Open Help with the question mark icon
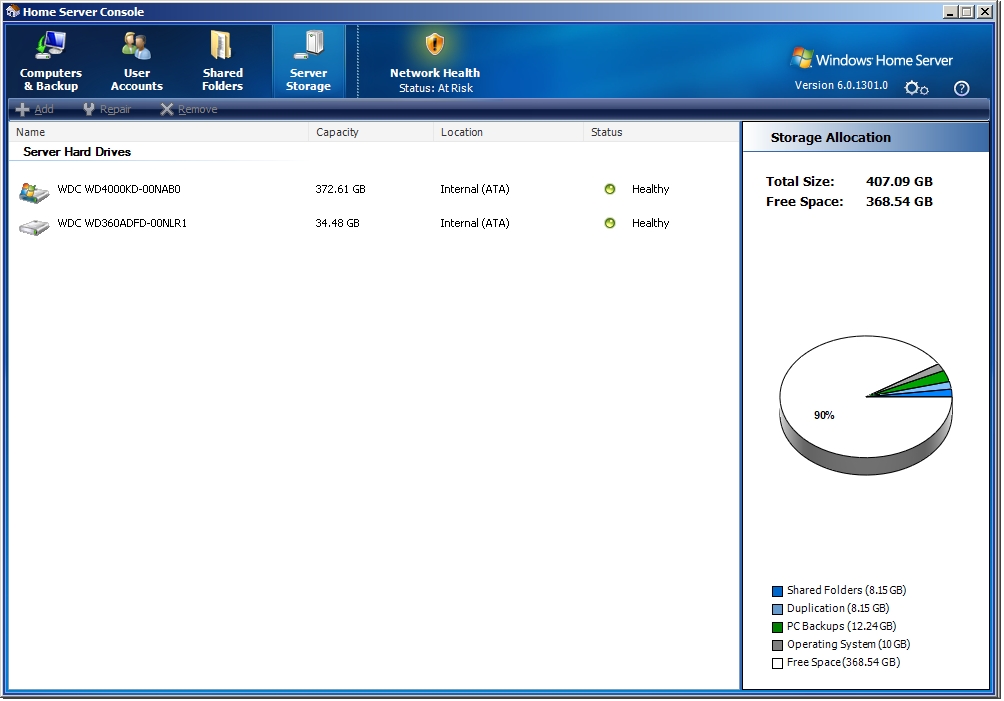This screenshot has height=701, width=1004. [961, 88]
